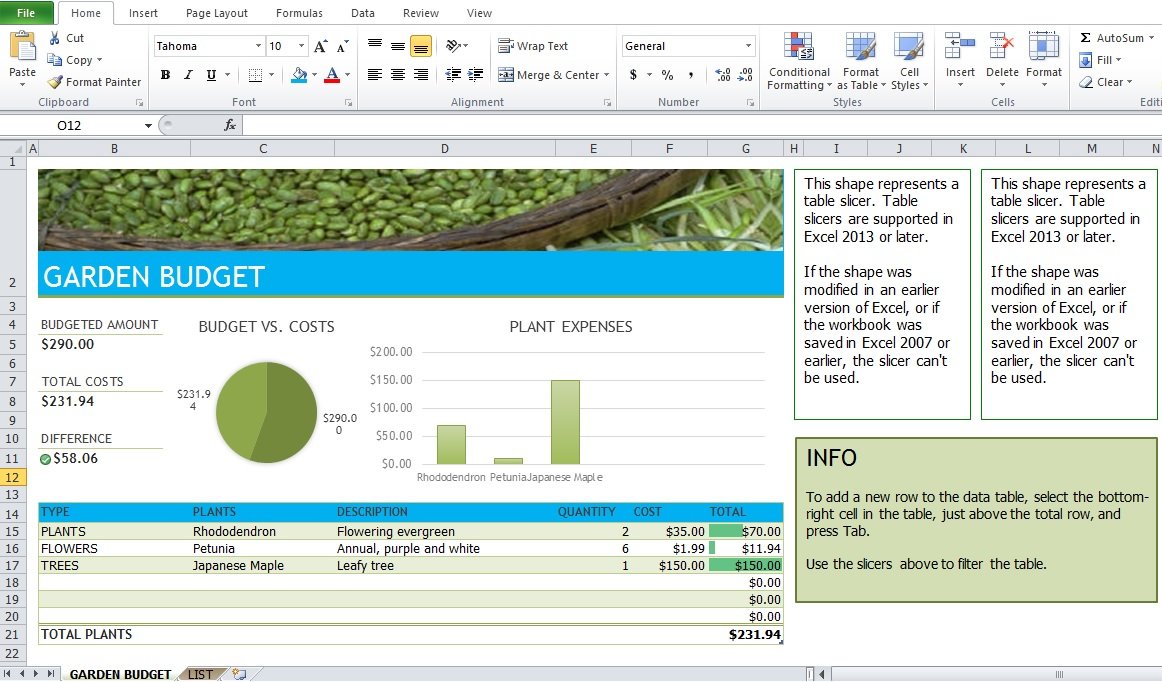This screenshot has width=1162, height=682.
Task: Open Format as Table gallery
Action: (x=861, y=61)
